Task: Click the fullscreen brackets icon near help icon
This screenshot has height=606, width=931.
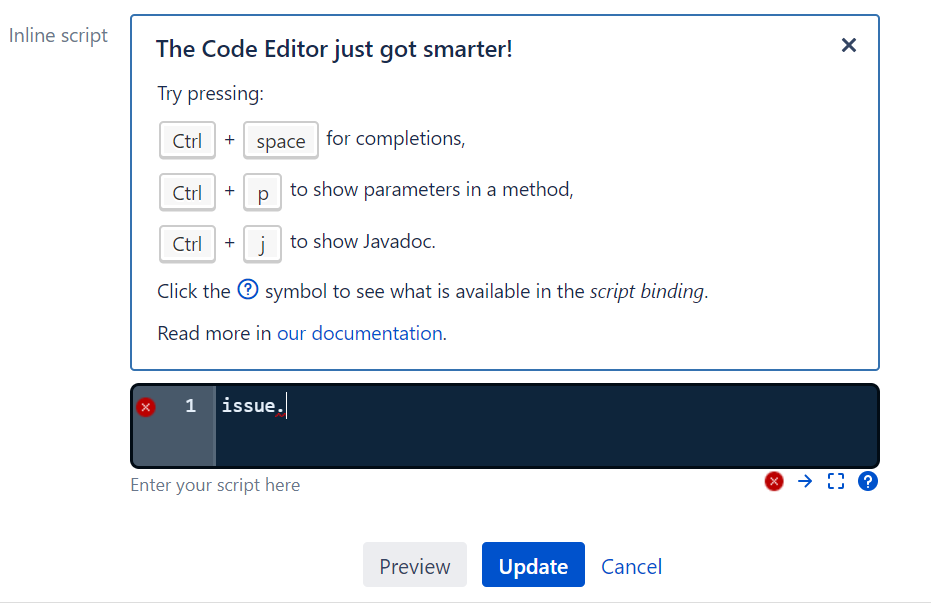Action: [836, 481]
